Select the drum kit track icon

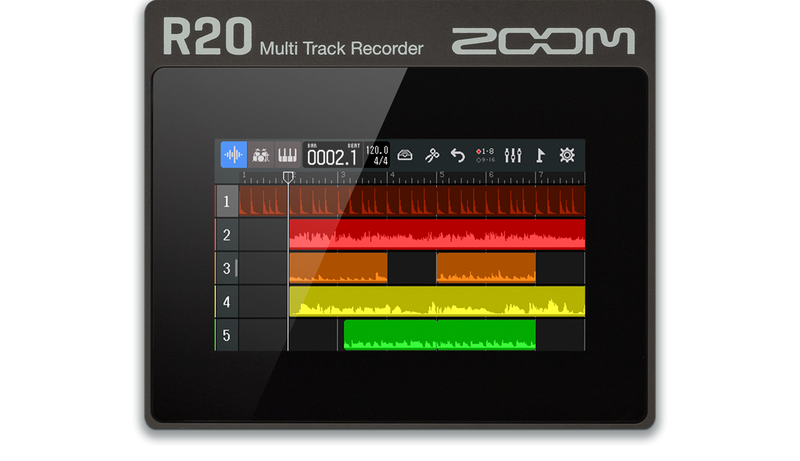(x=261, y=155)
